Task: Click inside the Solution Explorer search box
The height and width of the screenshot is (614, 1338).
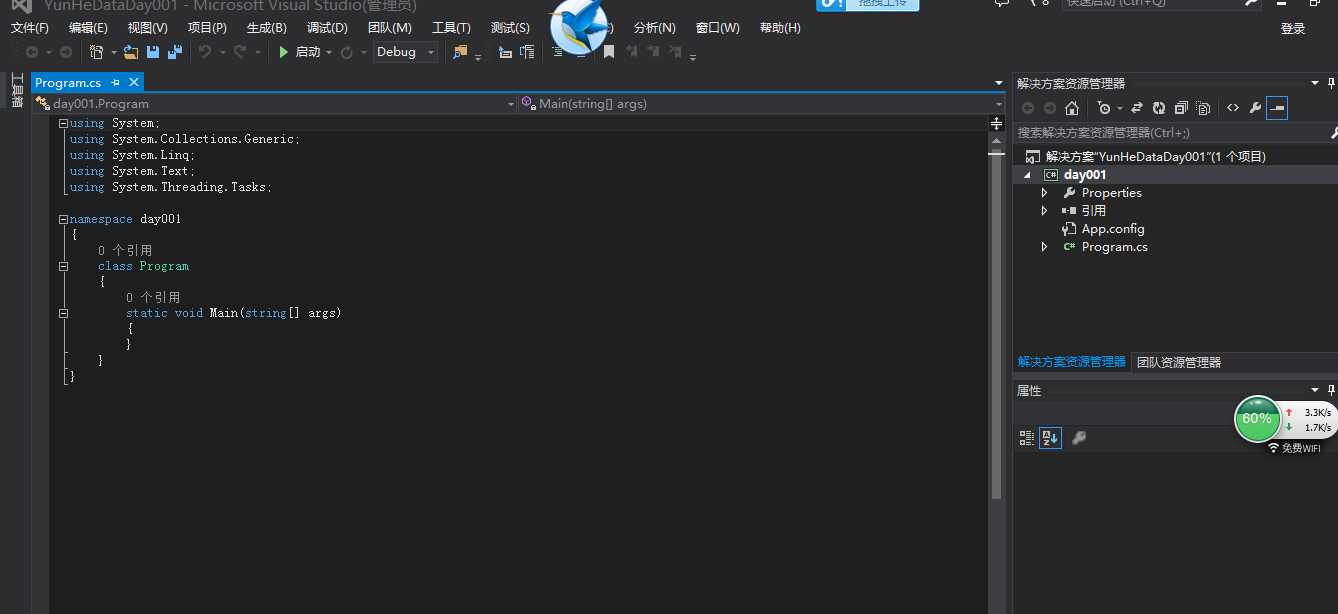Action: tap(1150, 132)
